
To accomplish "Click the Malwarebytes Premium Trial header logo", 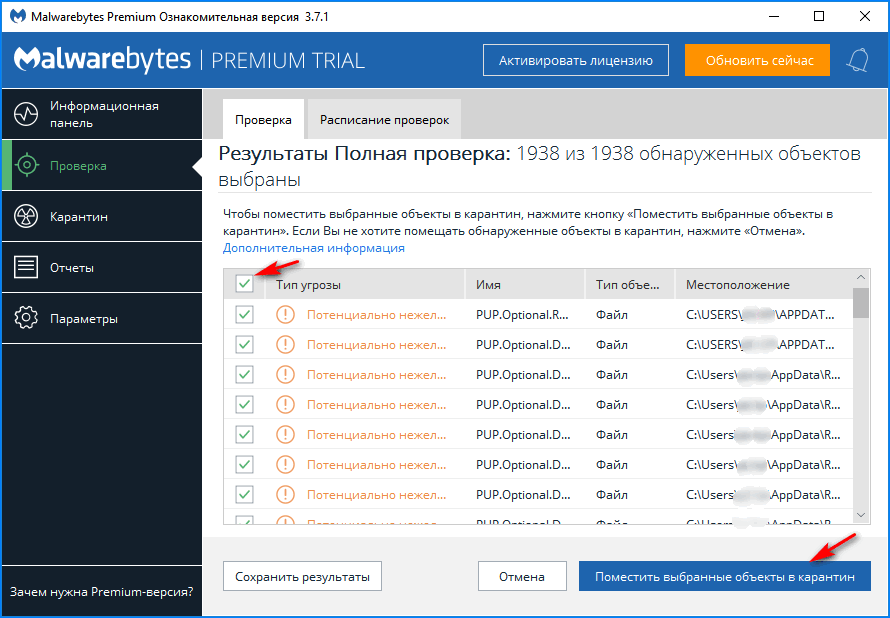I will coord(188,60).
